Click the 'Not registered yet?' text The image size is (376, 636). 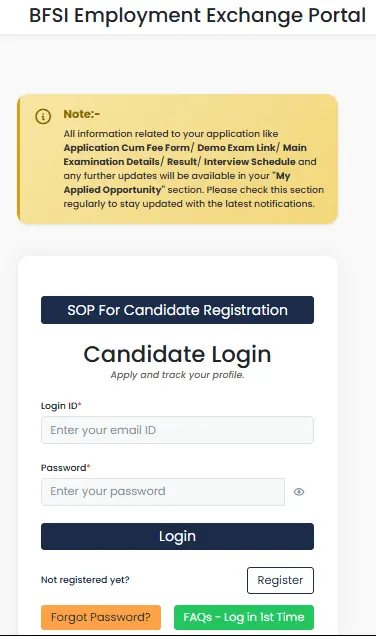(x=85, y=580)
